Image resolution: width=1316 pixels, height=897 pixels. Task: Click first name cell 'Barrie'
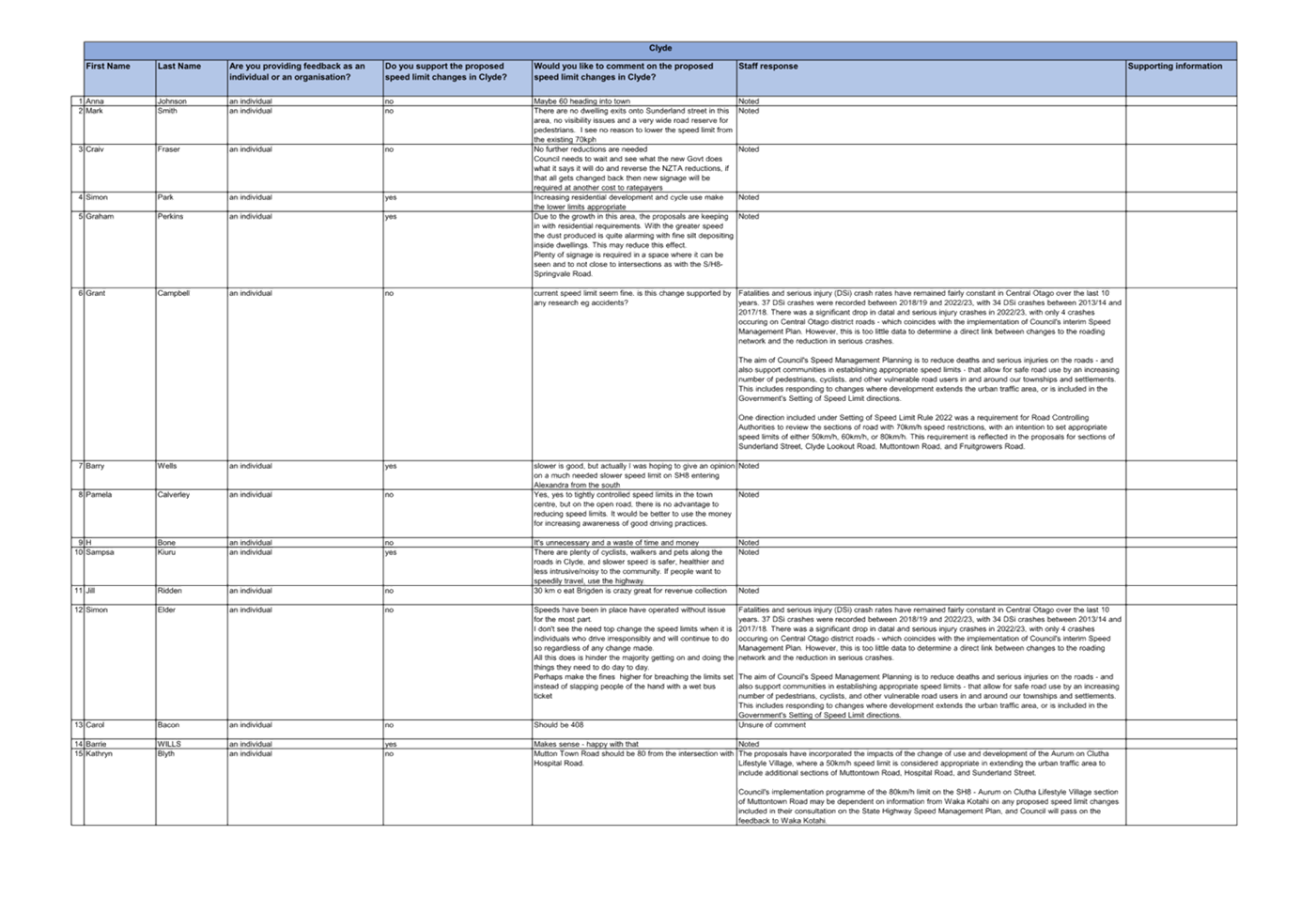[97, 744]
